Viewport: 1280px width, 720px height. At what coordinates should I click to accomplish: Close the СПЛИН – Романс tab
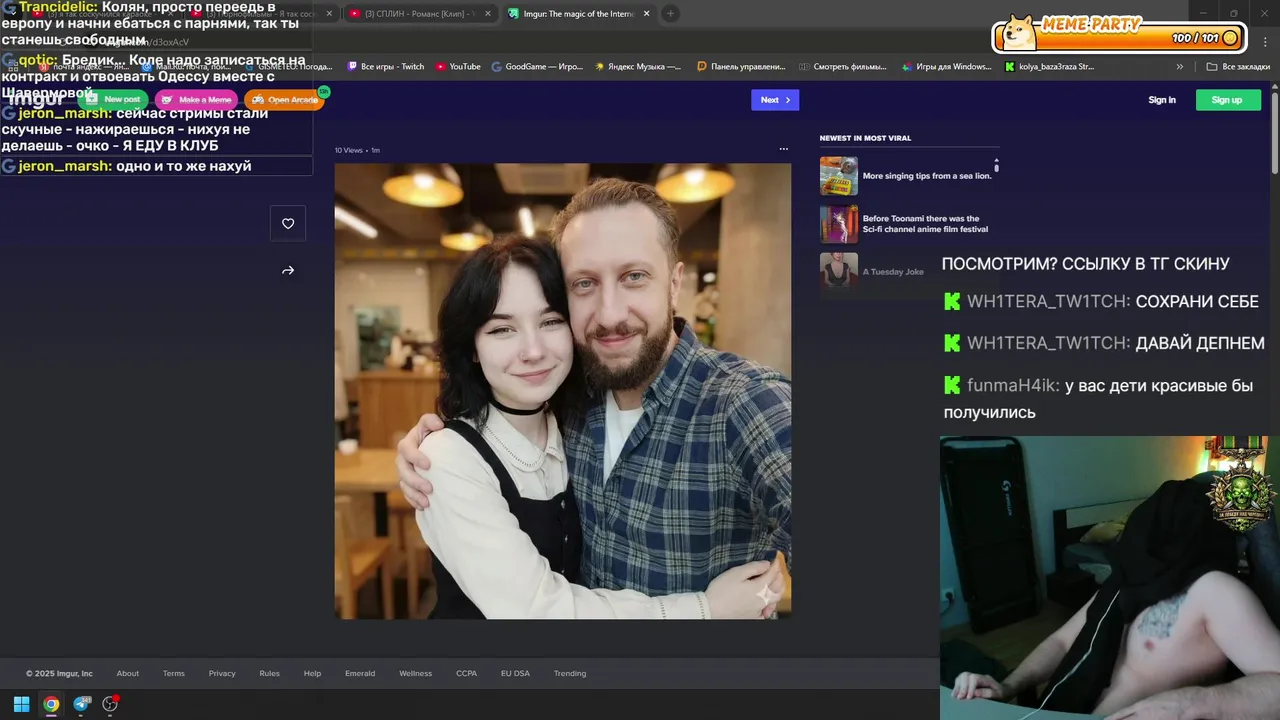[487, 14]
